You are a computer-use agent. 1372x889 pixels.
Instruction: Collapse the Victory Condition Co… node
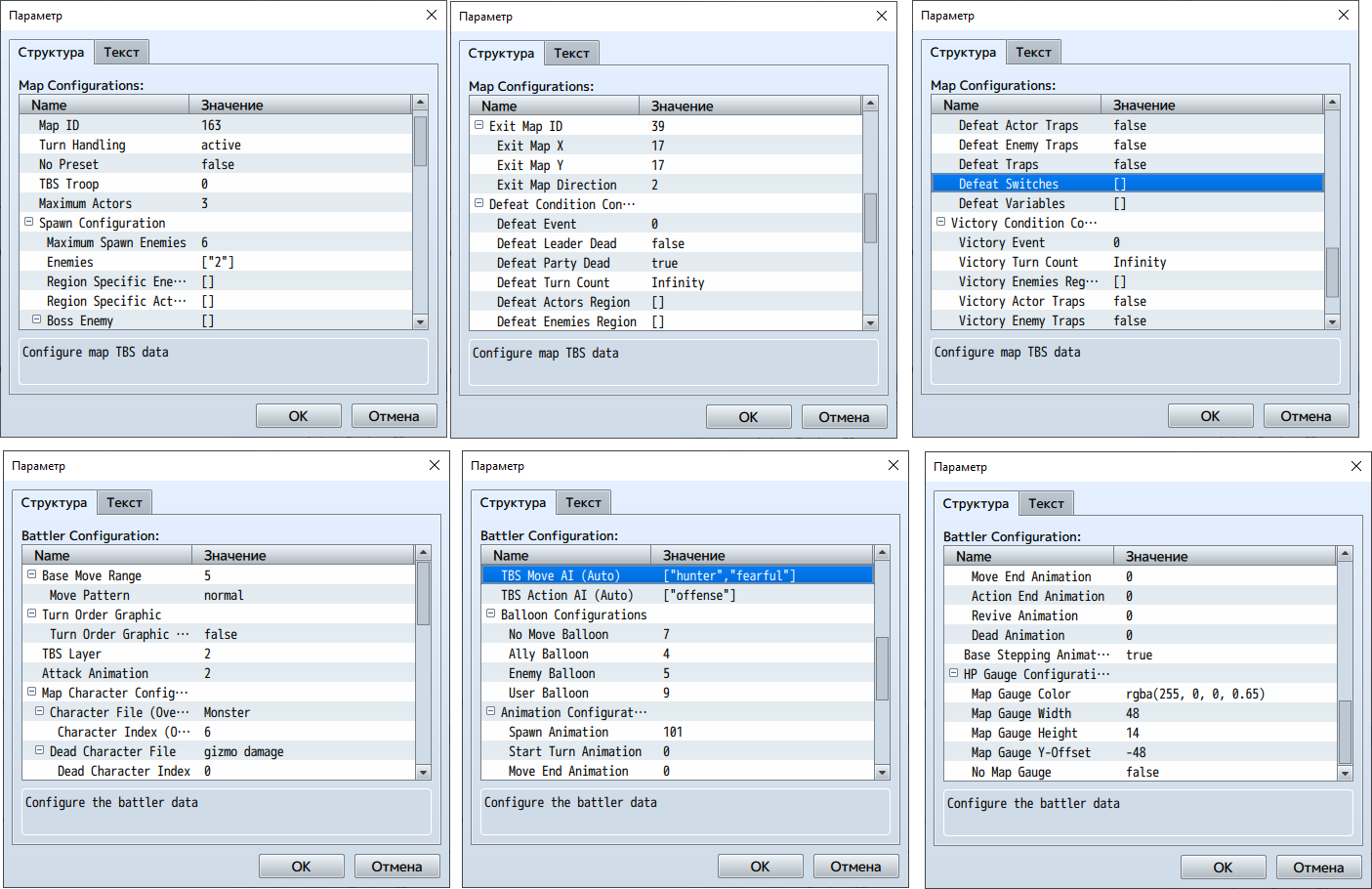(x=940, y=222)
